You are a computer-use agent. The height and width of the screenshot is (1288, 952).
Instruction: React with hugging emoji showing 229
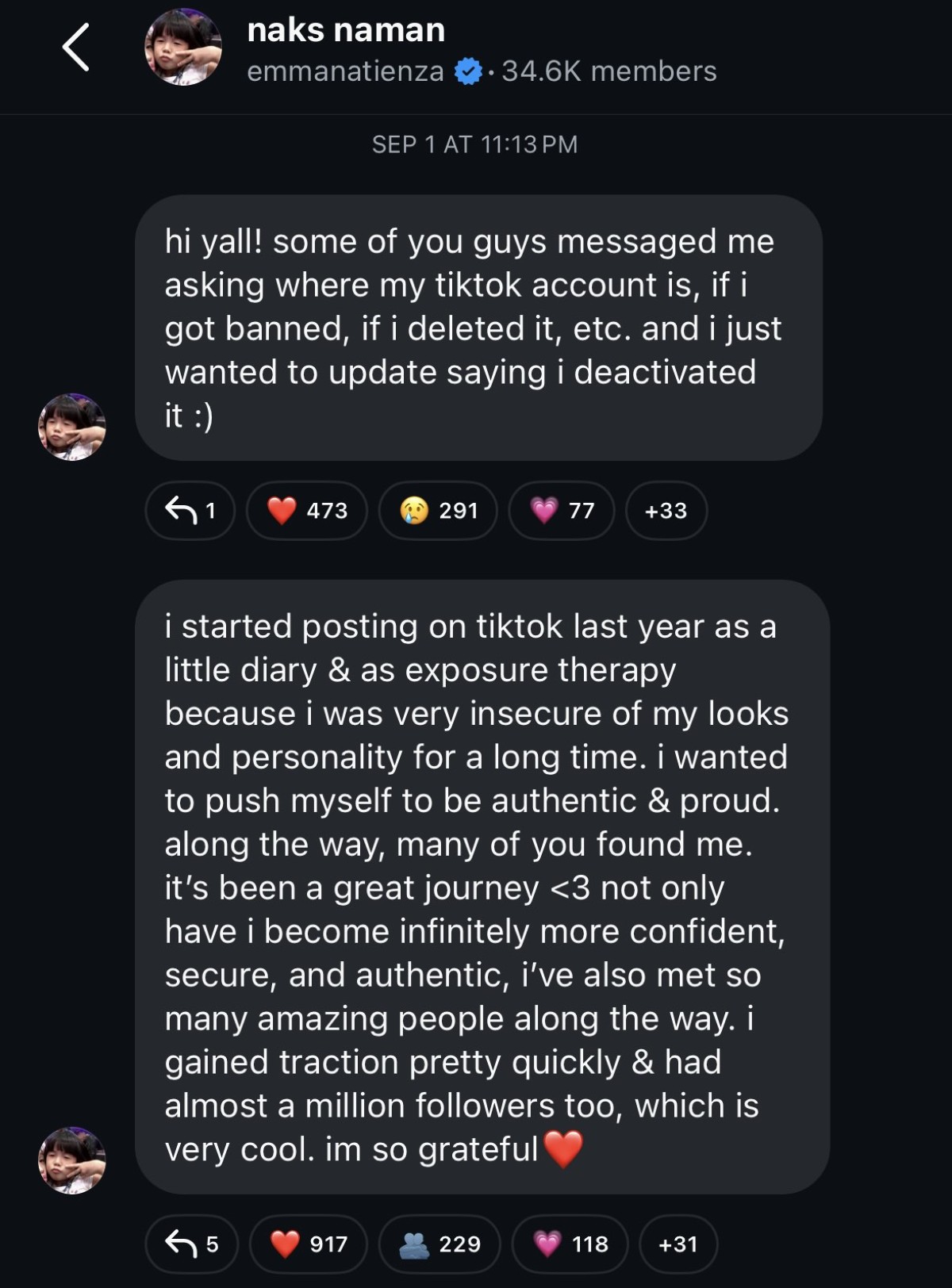(440, 1244)
